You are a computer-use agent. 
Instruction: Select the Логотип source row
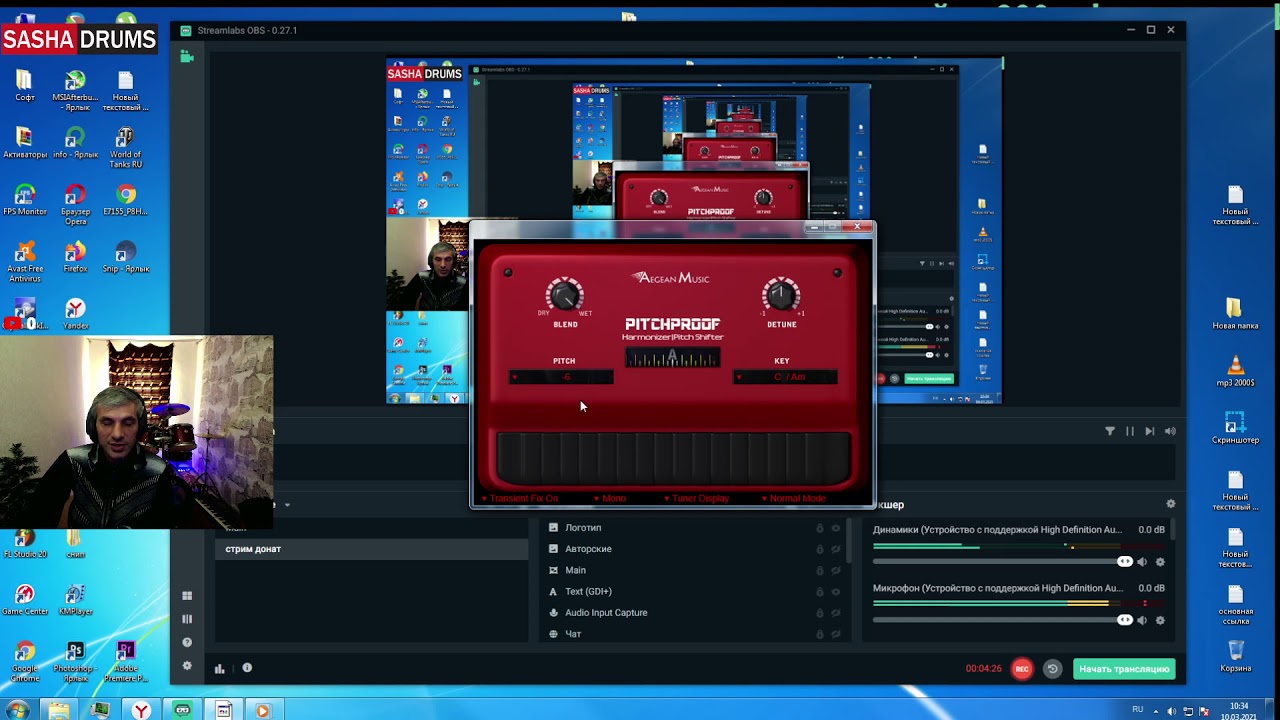pyautogui.click(x=692, y=528)
